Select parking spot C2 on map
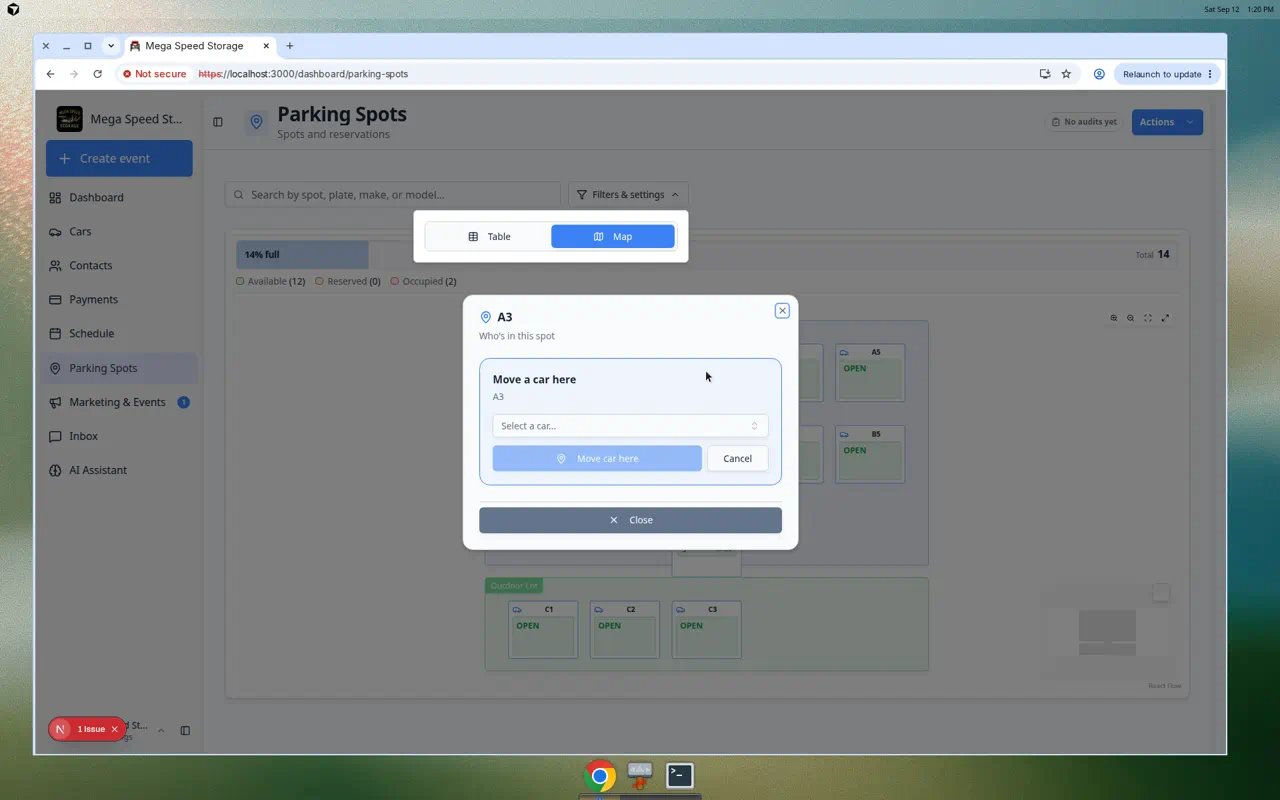Image resolution: width=1280 pixels, height=800 pixels. click(x=625, y=630)
